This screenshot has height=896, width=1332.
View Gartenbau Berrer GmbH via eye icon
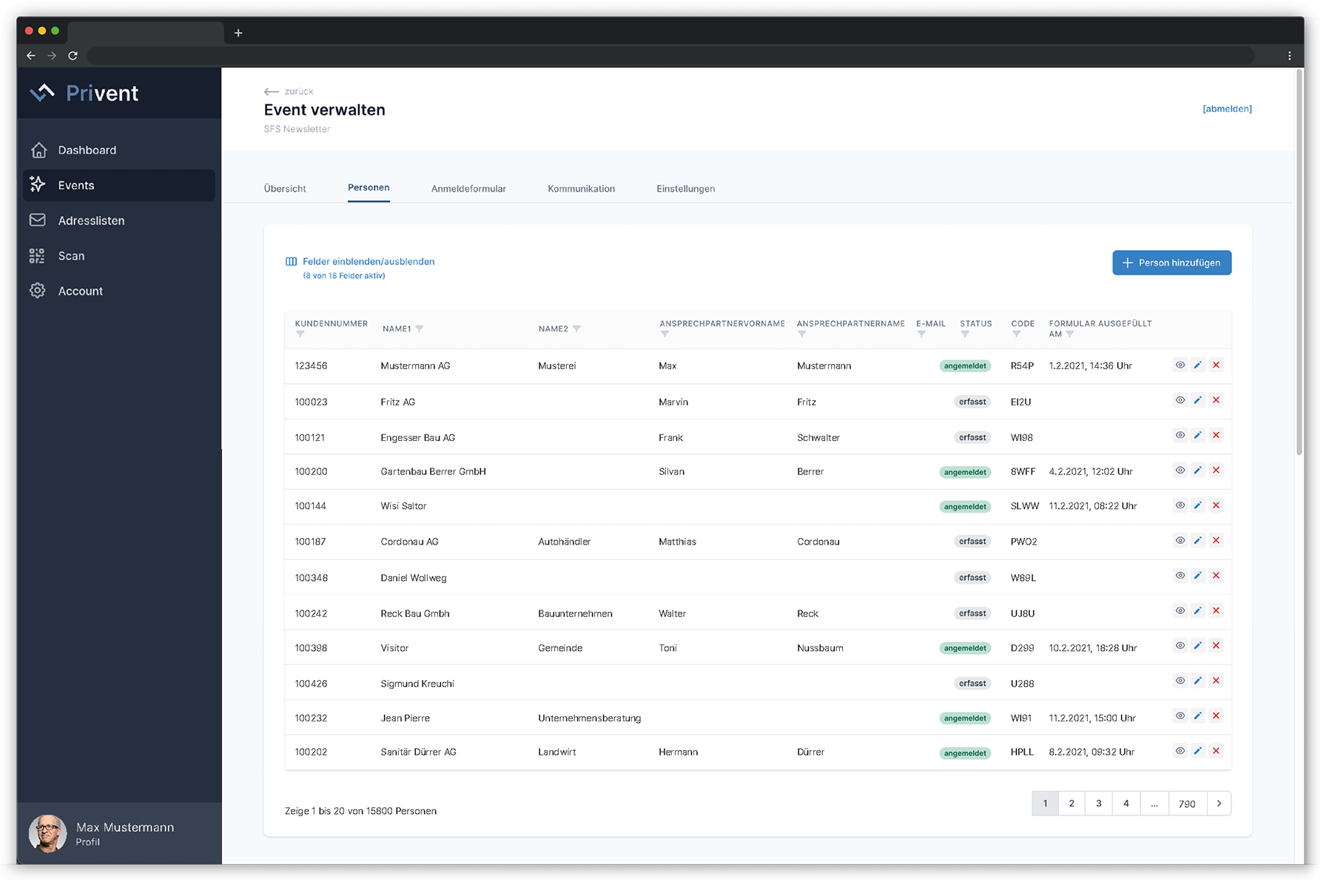click(1180, 470)
